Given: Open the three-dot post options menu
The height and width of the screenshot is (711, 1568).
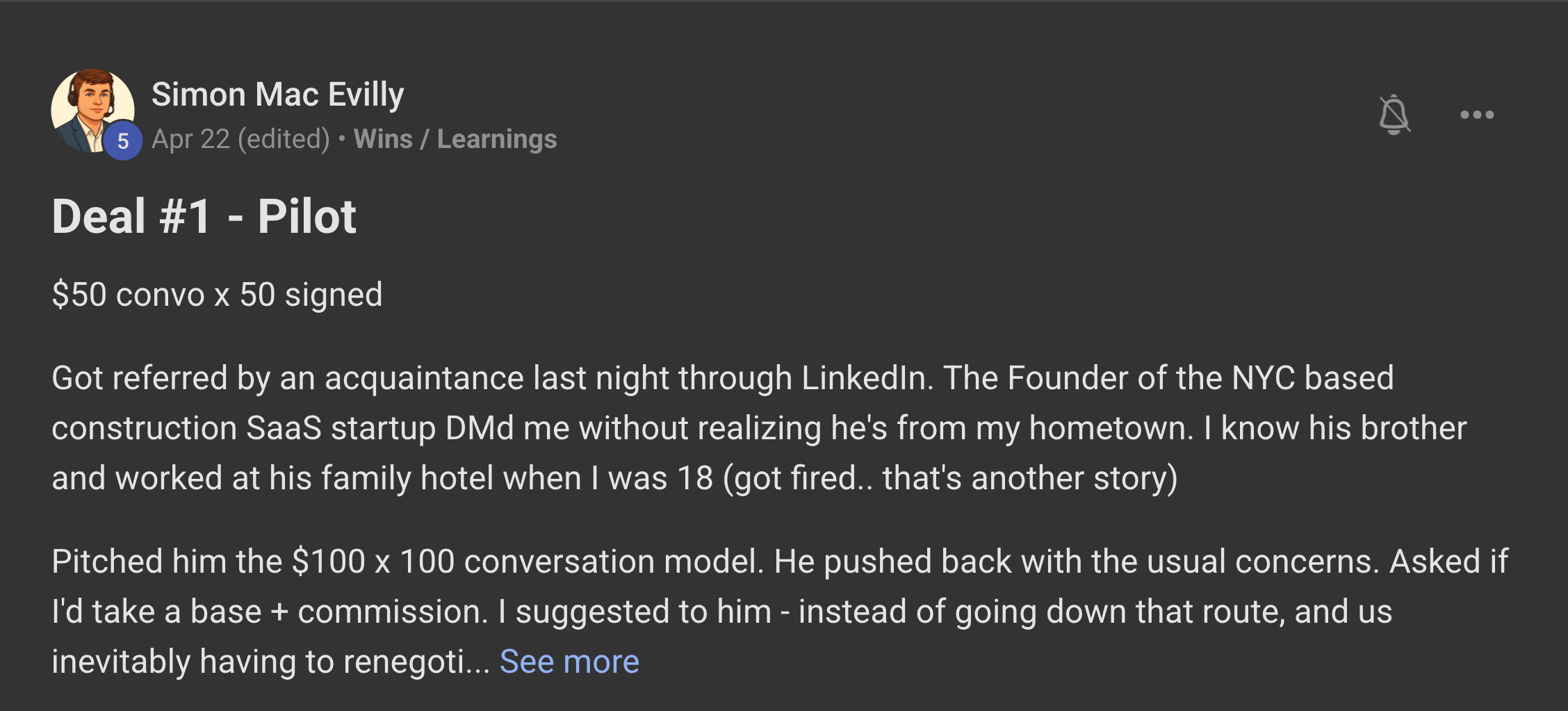Looking at the screenshot, I should click(x=1477, y=115).
